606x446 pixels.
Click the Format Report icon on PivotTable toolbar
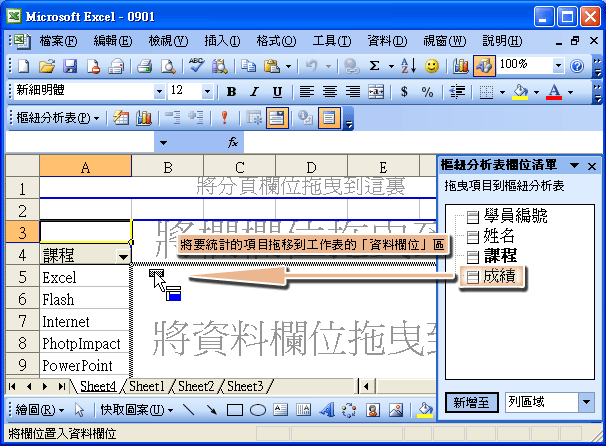tap(121, 117)
